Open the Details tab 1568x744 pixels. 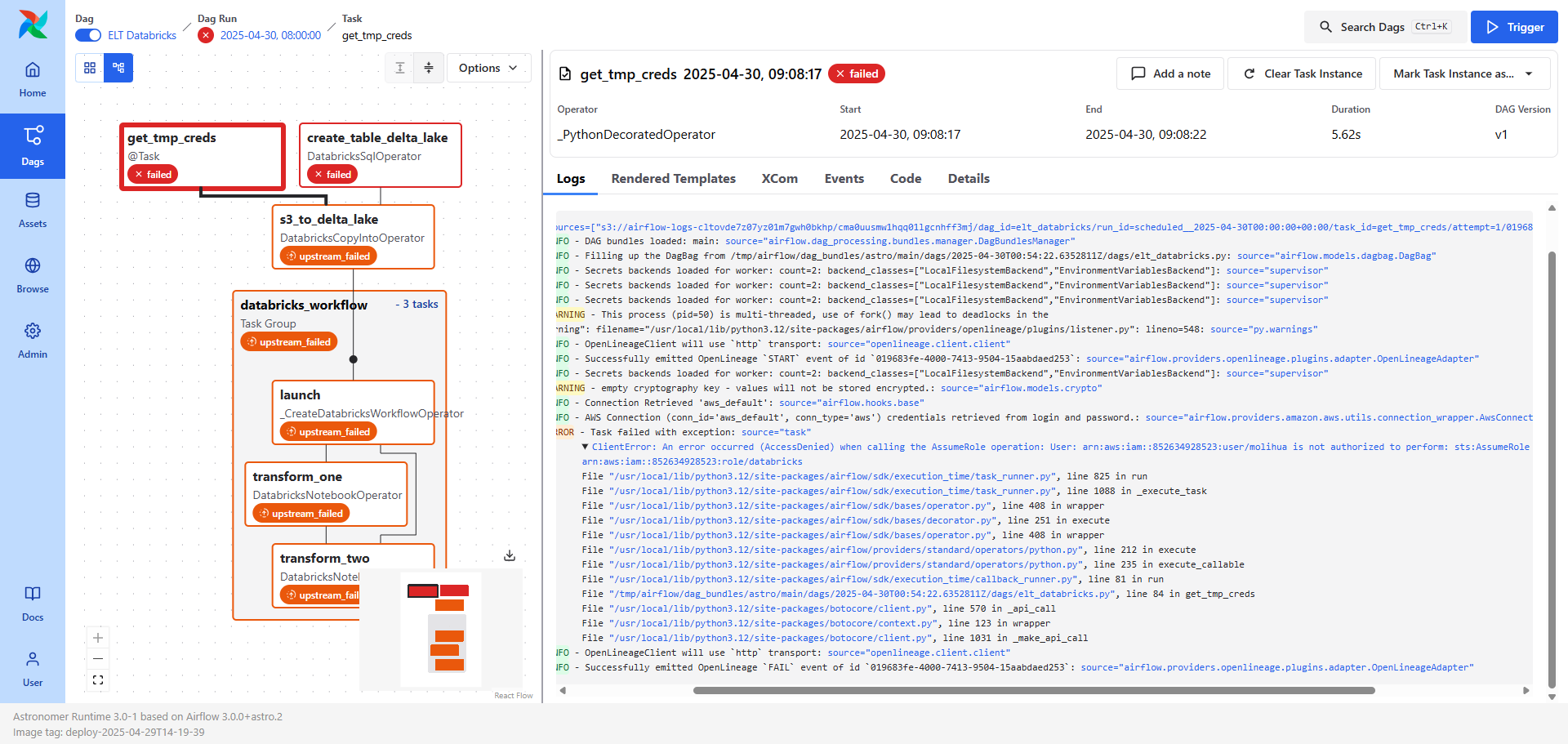(969, 179)
